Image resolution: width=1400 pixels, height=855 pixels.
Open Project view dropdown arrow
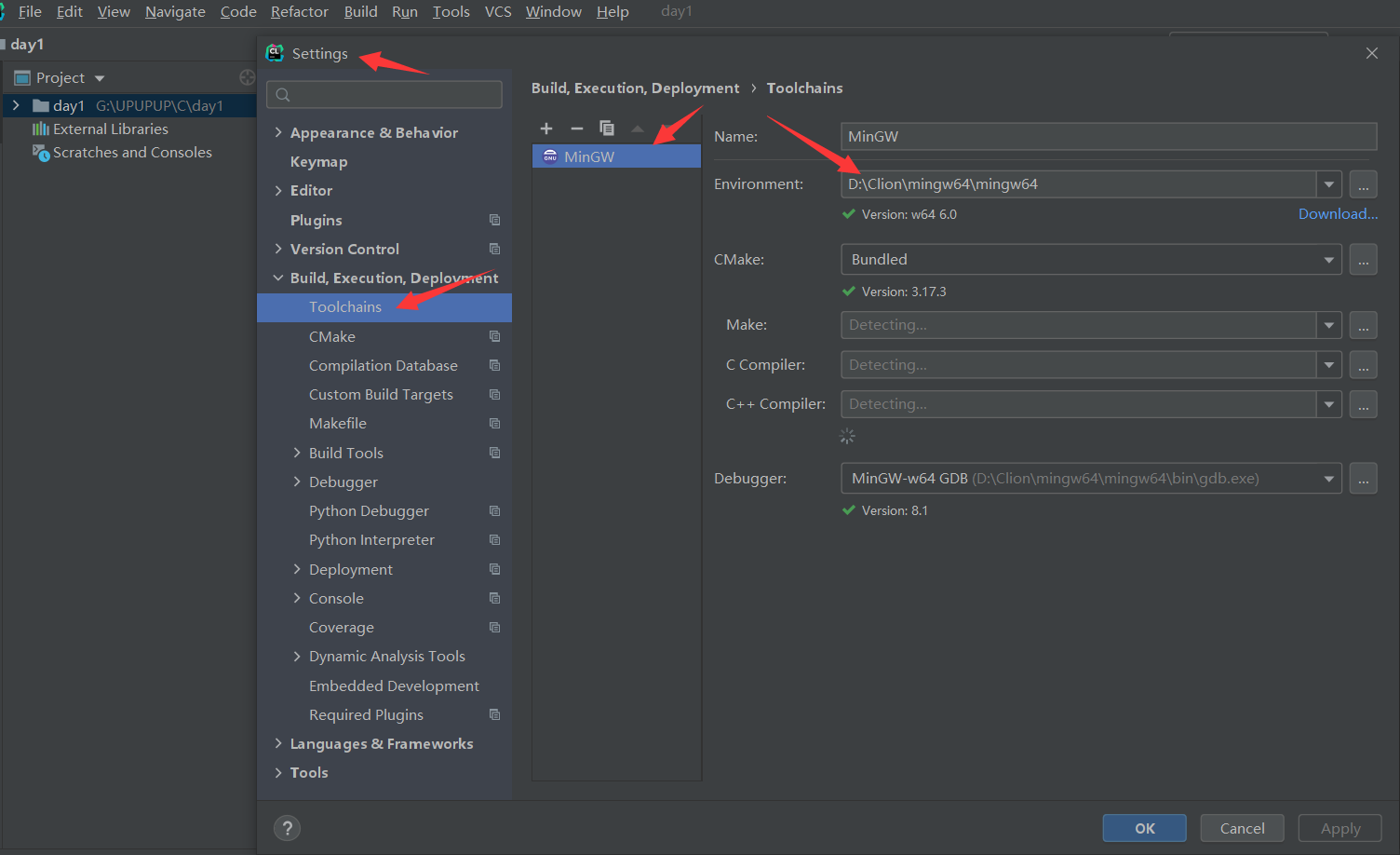pyautogui.click(x=100, y=78)
